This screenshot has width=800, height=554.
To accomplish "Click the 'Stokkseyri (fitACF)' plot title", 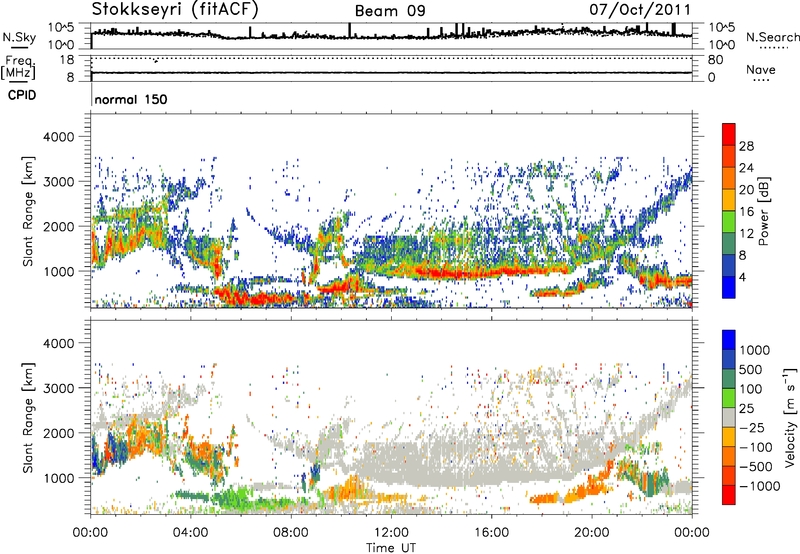I will [x=175, y=9].
